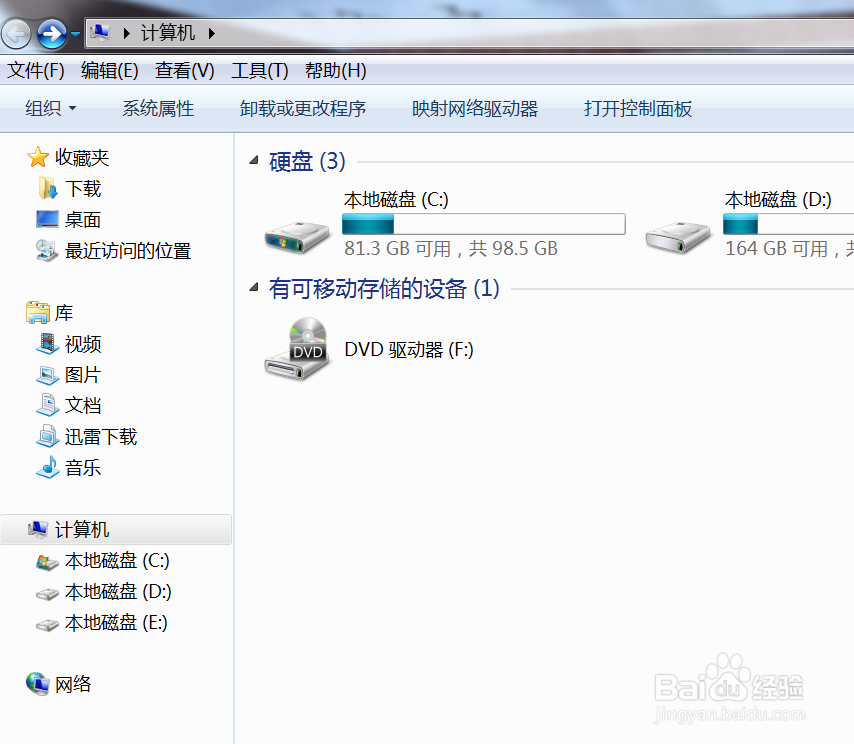This screenshot has height=744, width=854.
Task: Open the 音乐 library
Action: click(x=83, y=467)
